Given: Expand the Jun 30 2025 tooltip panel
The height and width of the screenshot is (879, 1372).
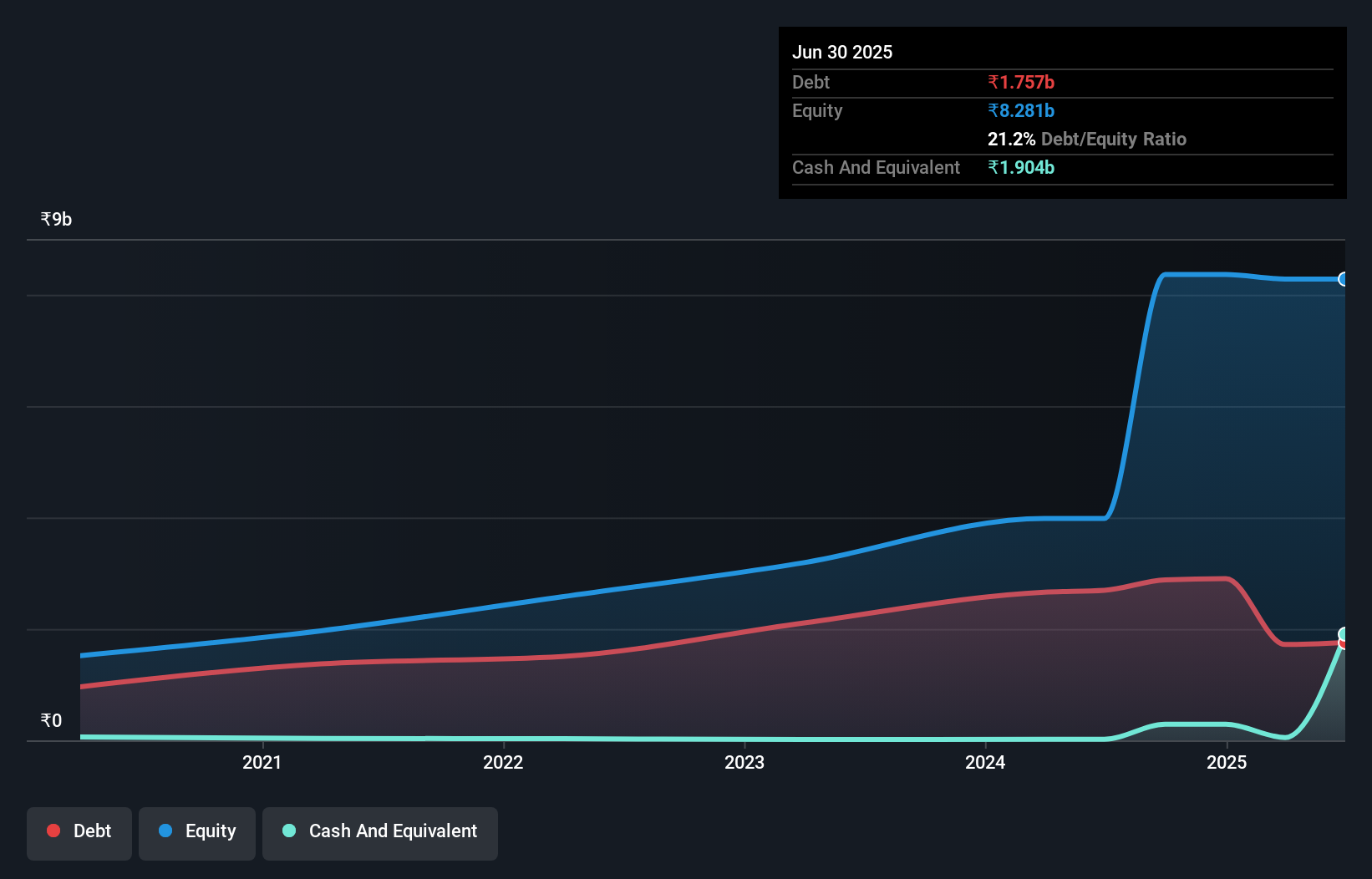Looking at the screenshot, I should (x=842, y=52).
